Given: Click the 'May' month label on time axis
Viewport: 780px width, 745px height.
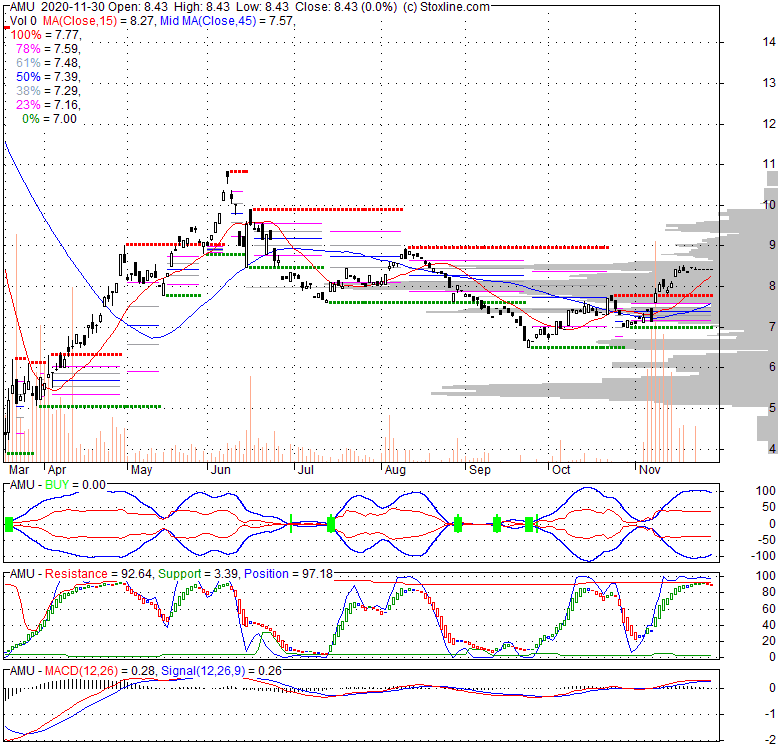Looking at the screenshot, I should tap(141, 470).
